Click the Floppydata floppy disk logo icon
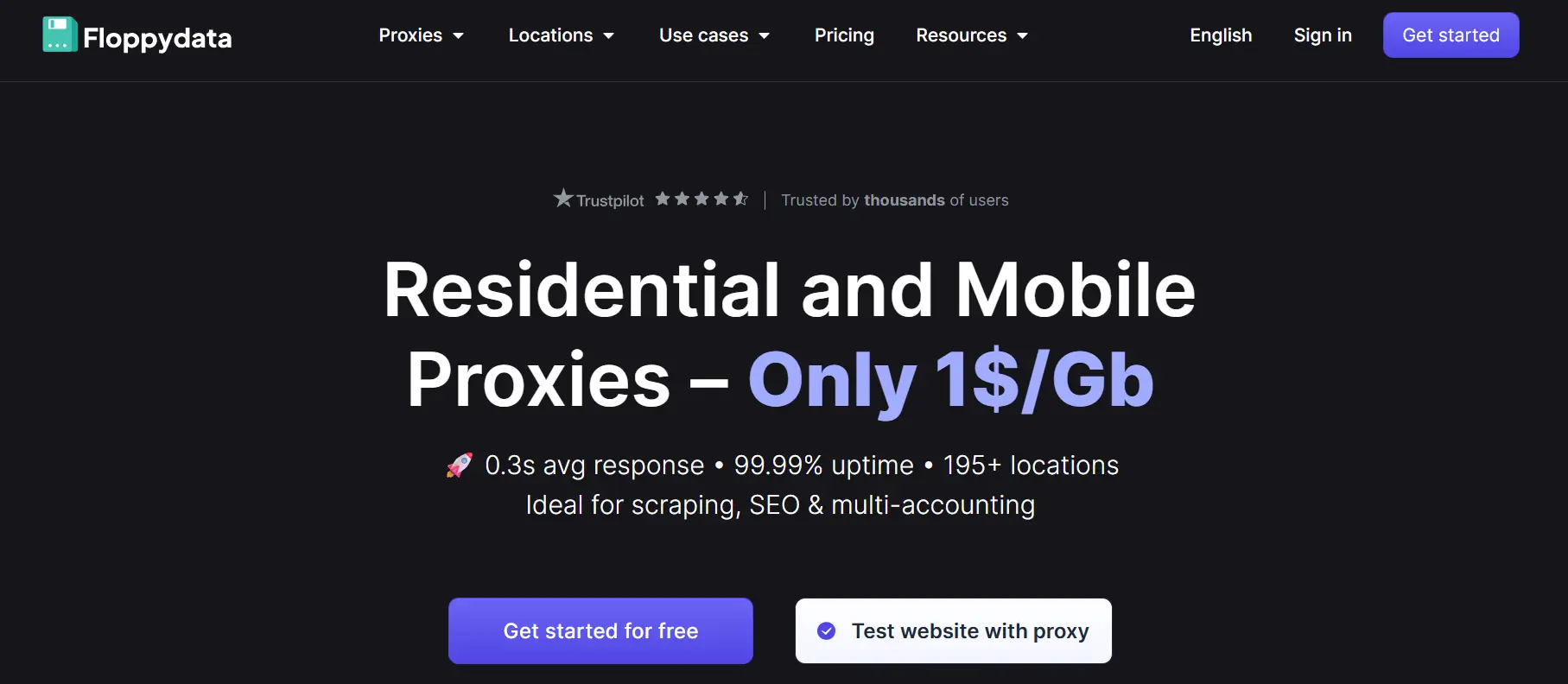 (x=60, y=35)
